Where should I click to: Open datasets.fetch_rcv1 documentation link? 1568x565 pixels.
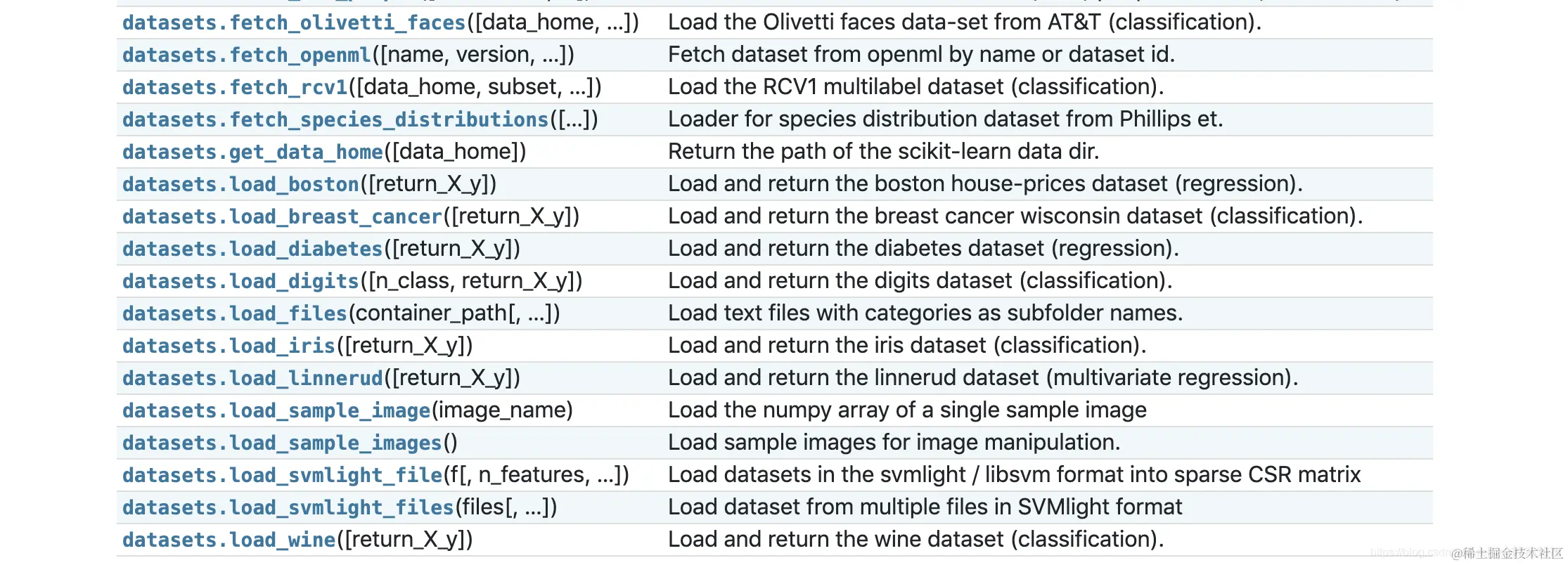[235, 88]
